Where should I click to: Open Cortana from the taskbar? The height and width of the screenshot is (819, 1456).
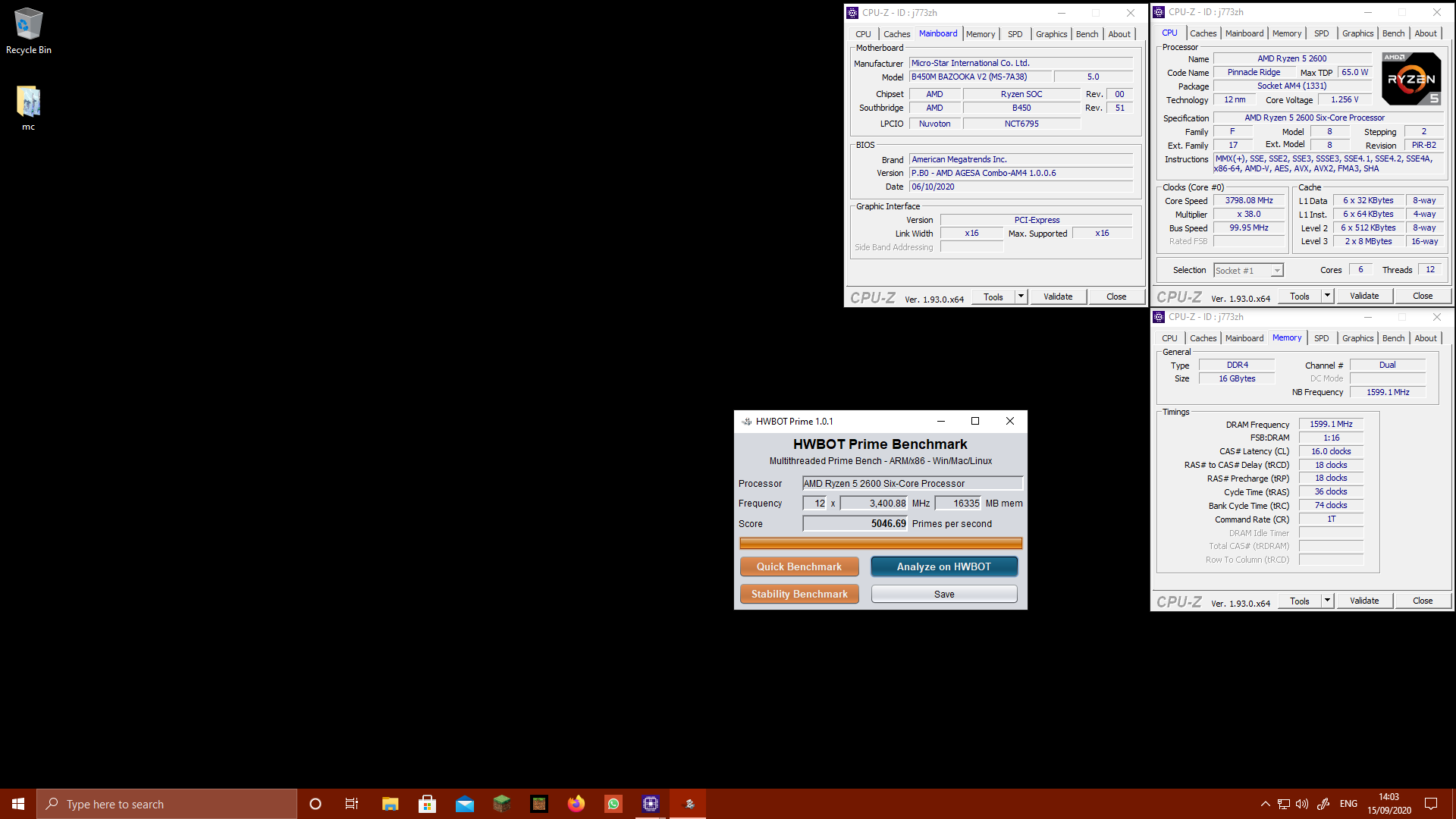coord(315,804)
